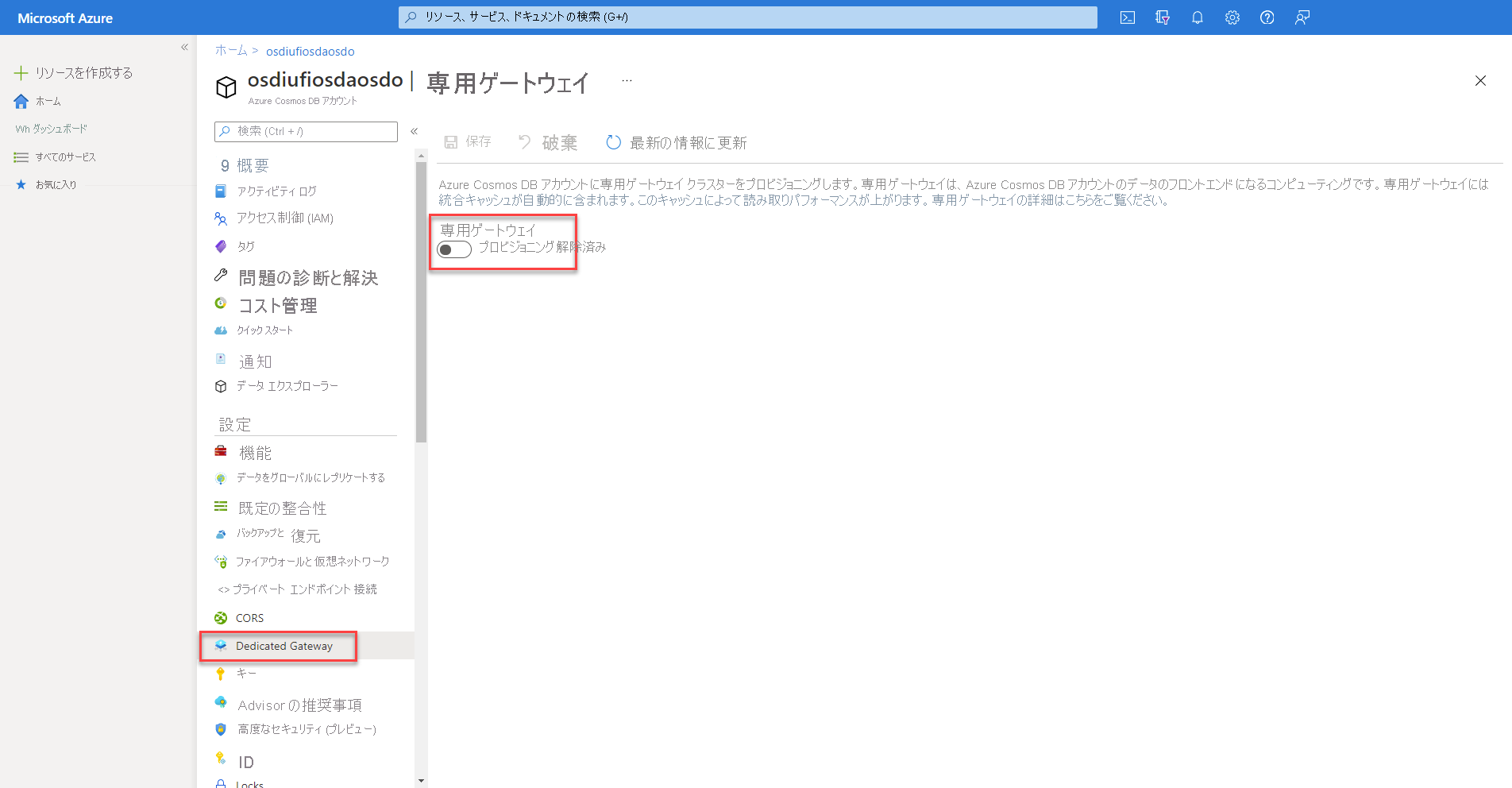The height and width of the screenshot is (788, 1512).
Task: Open osdiufiosdaosdo breadcrumb link
Action: (310, 52)
